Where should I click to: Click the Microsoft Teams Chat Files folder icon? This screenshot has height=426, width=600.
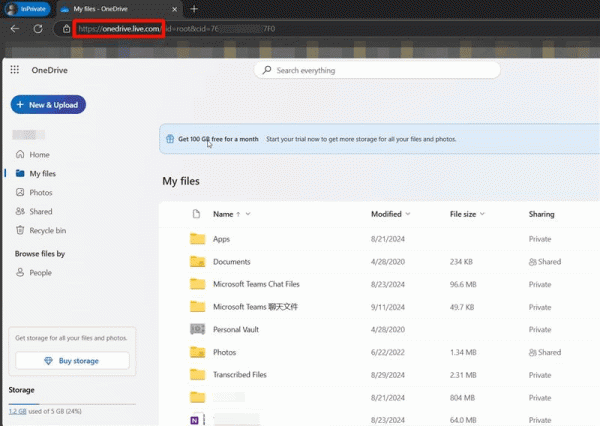[197, 284]
